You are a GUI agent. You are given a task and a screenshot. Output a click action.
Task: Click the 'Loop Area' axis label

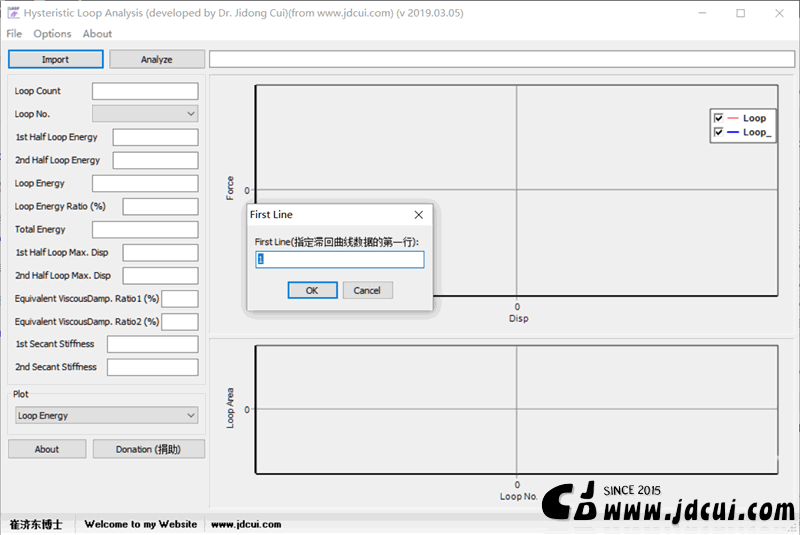point(230,408)
